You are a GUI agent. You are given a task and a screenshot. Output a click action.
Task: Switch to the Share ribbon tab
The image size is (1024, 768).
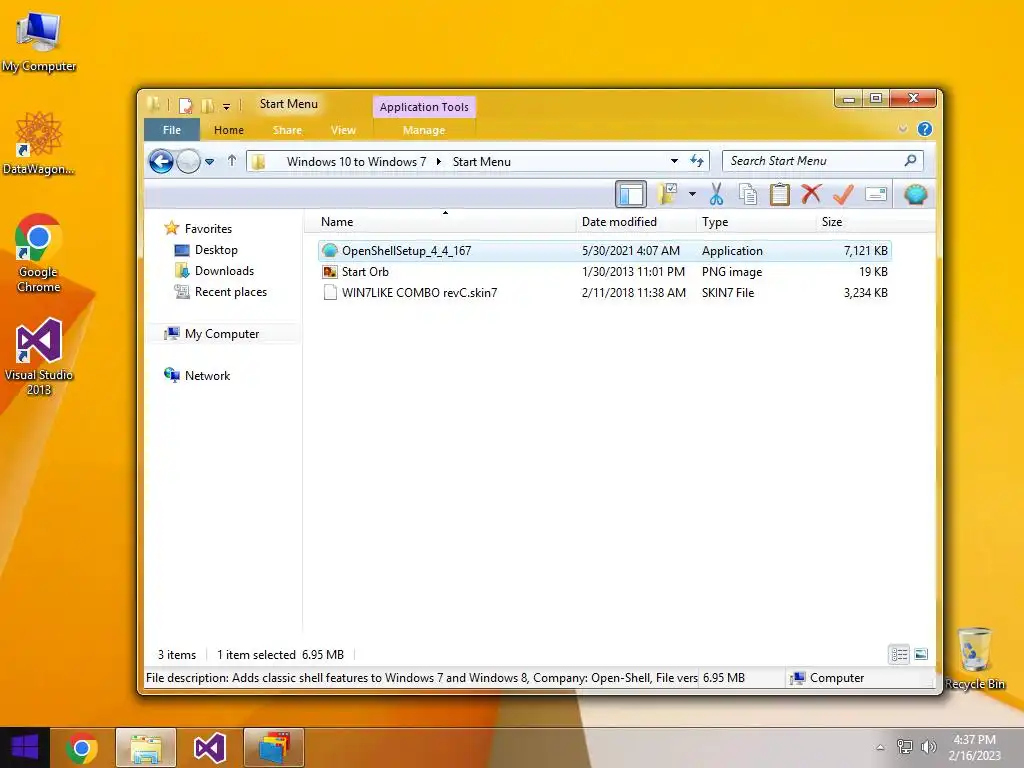(287, 130)
